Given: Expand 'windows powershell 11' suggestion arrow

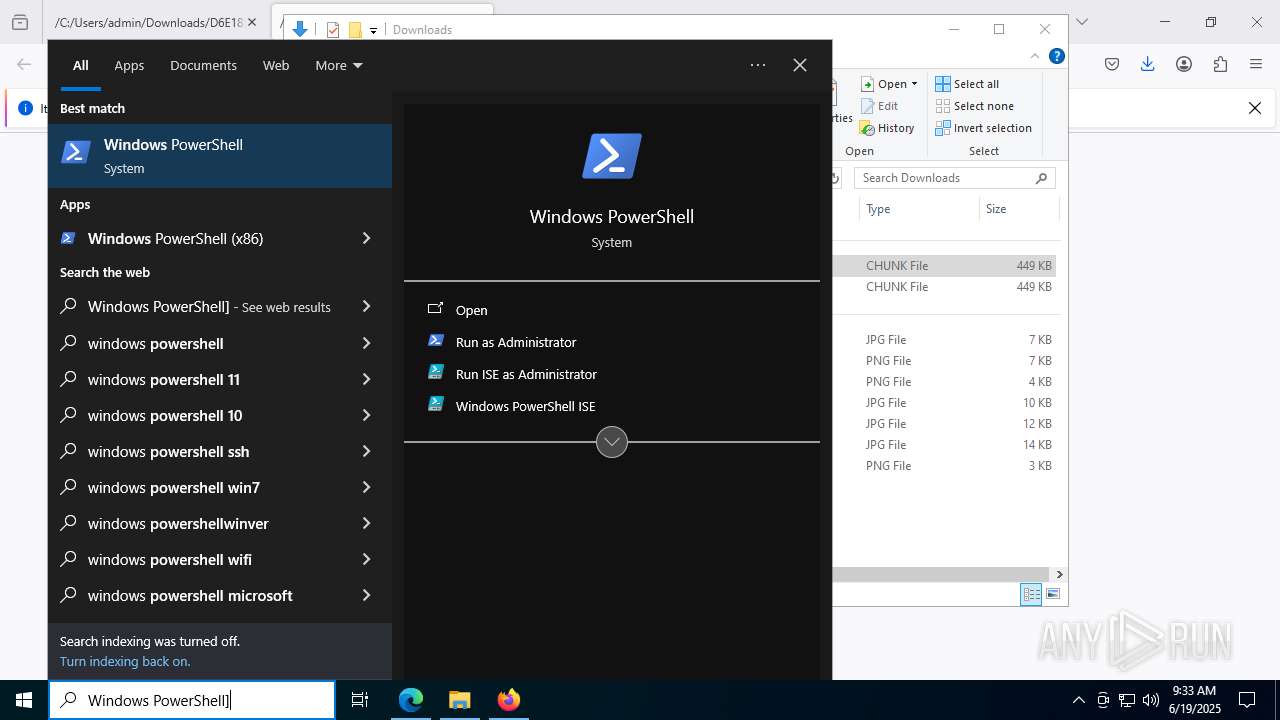Looking at the screenshot, I should 366,379.
